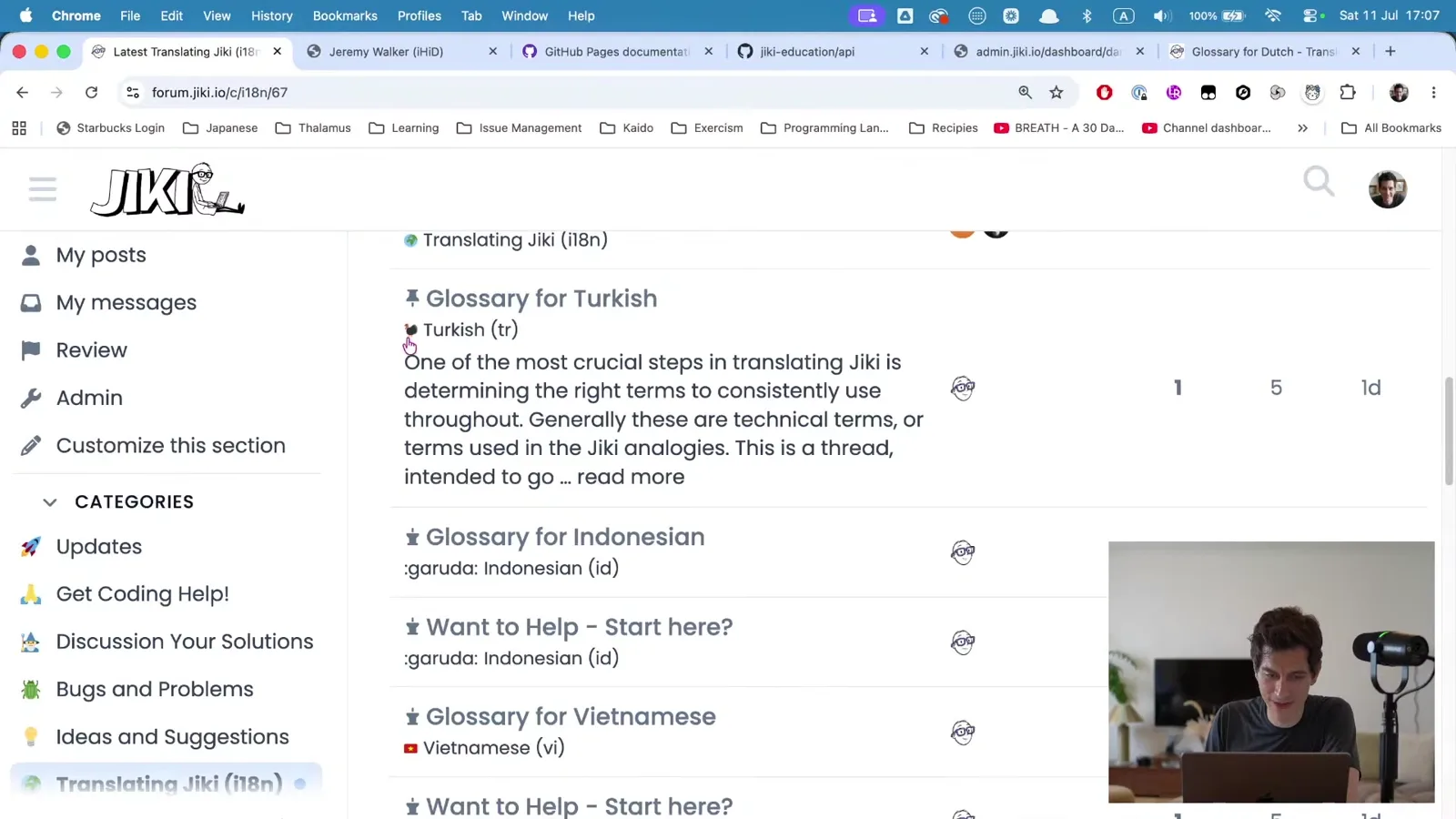This screenshot has width=1456, height=819.
Task: Go back to the previous page
Action: pyautogui.click(x=23, y=92)
